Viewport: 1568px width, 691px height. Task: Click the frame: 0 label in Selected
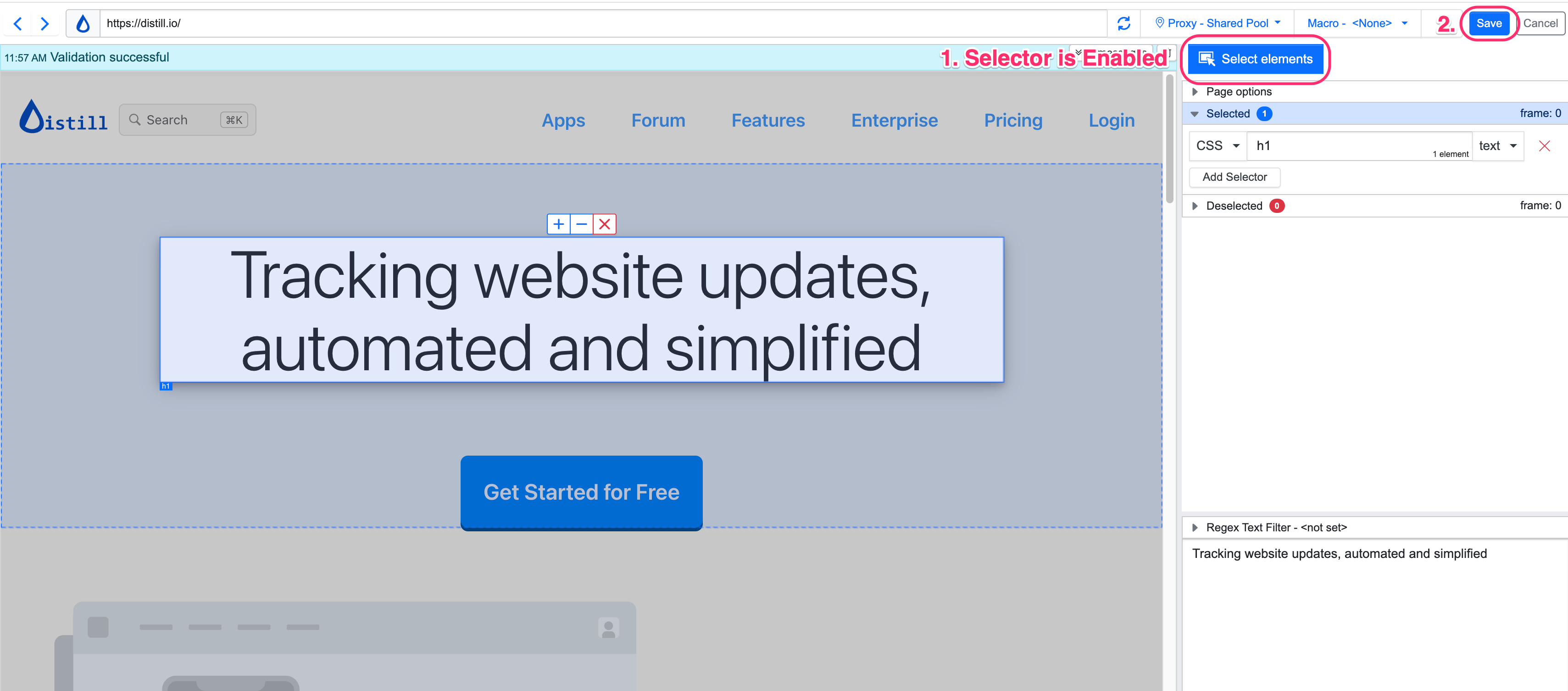(x=1540, y=113)
